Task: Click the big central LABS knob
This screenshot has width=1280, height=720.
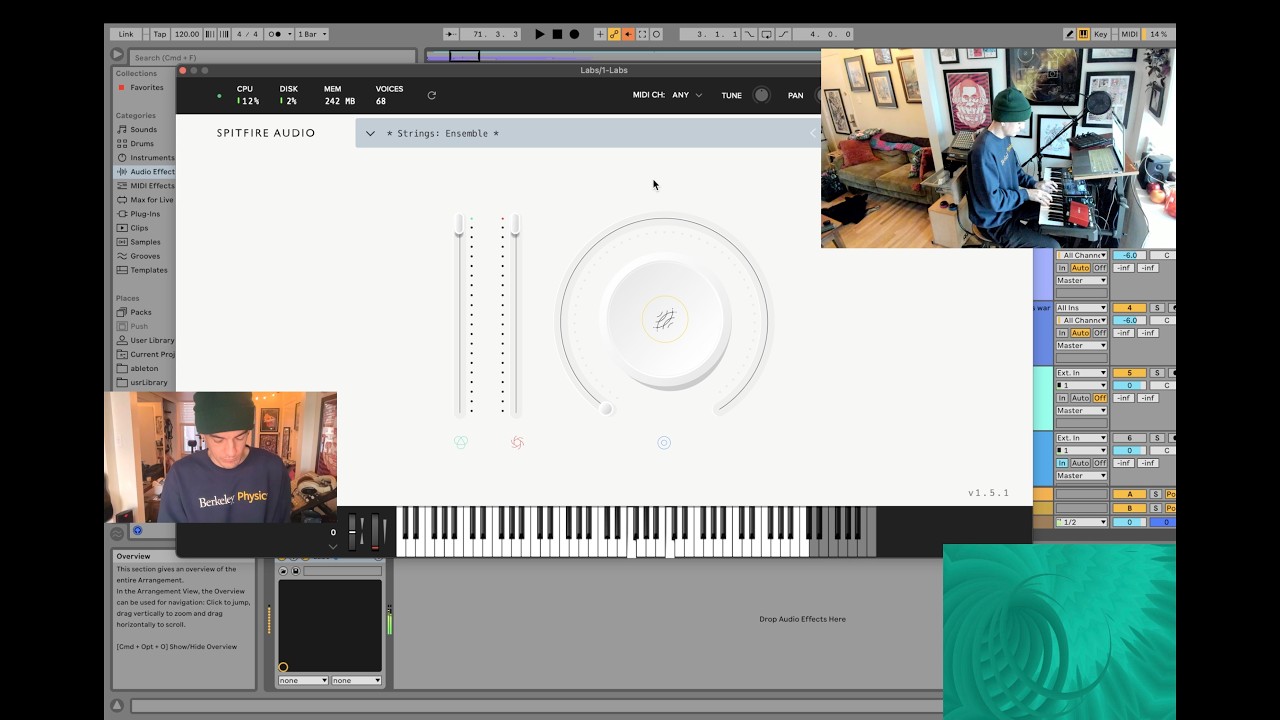Action: pyautogui.click(x=665, y=320)
